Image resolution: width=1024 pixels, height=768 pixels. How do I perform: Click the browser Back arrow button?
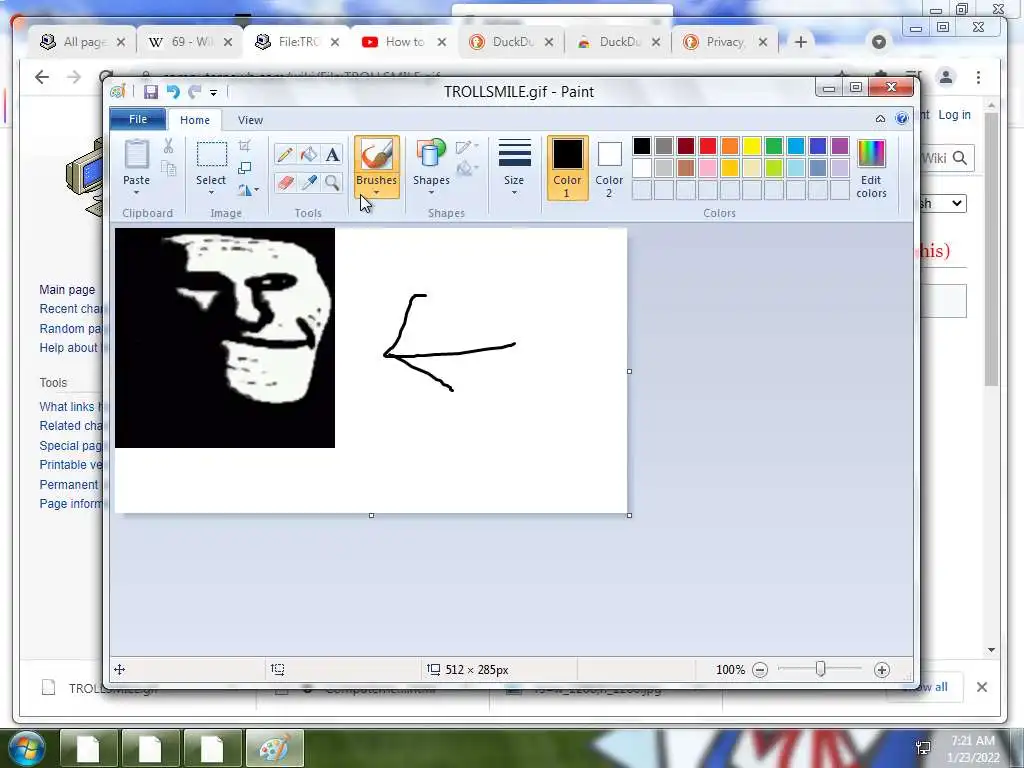(x=42, y=77)
